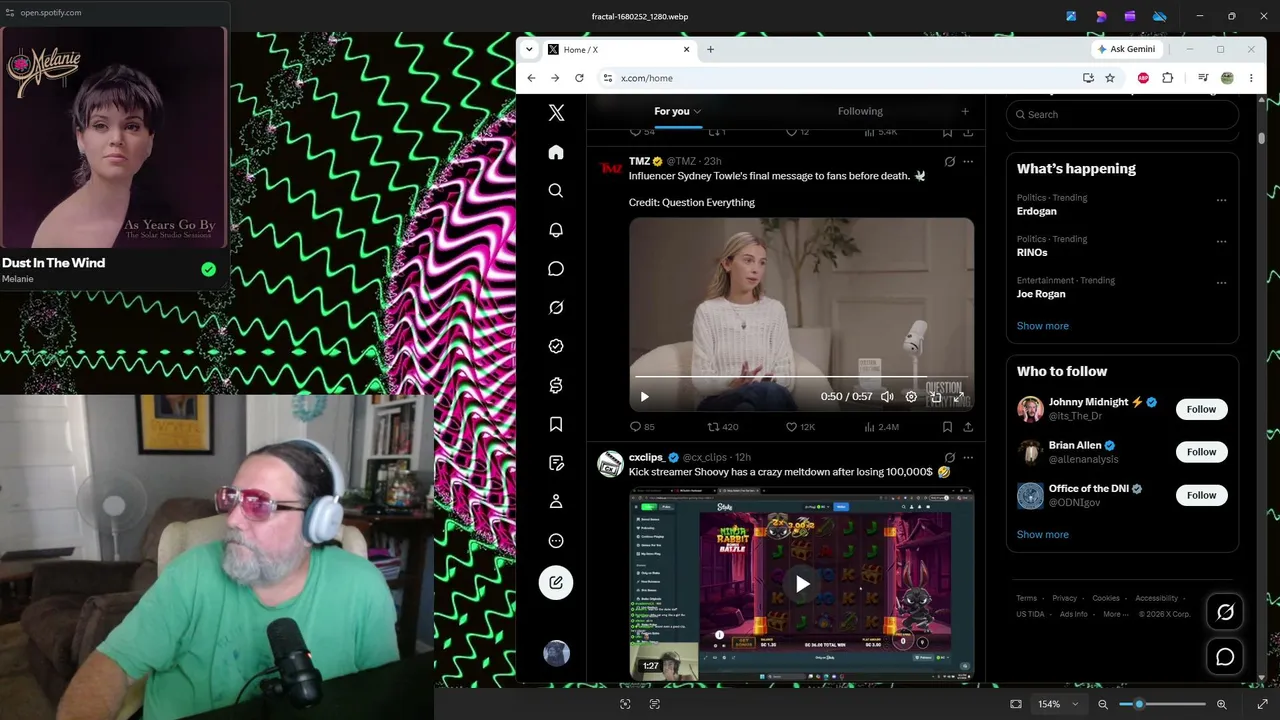
Task: Open more options for Erdogan trend
Action: click(x=1221, y=200)
